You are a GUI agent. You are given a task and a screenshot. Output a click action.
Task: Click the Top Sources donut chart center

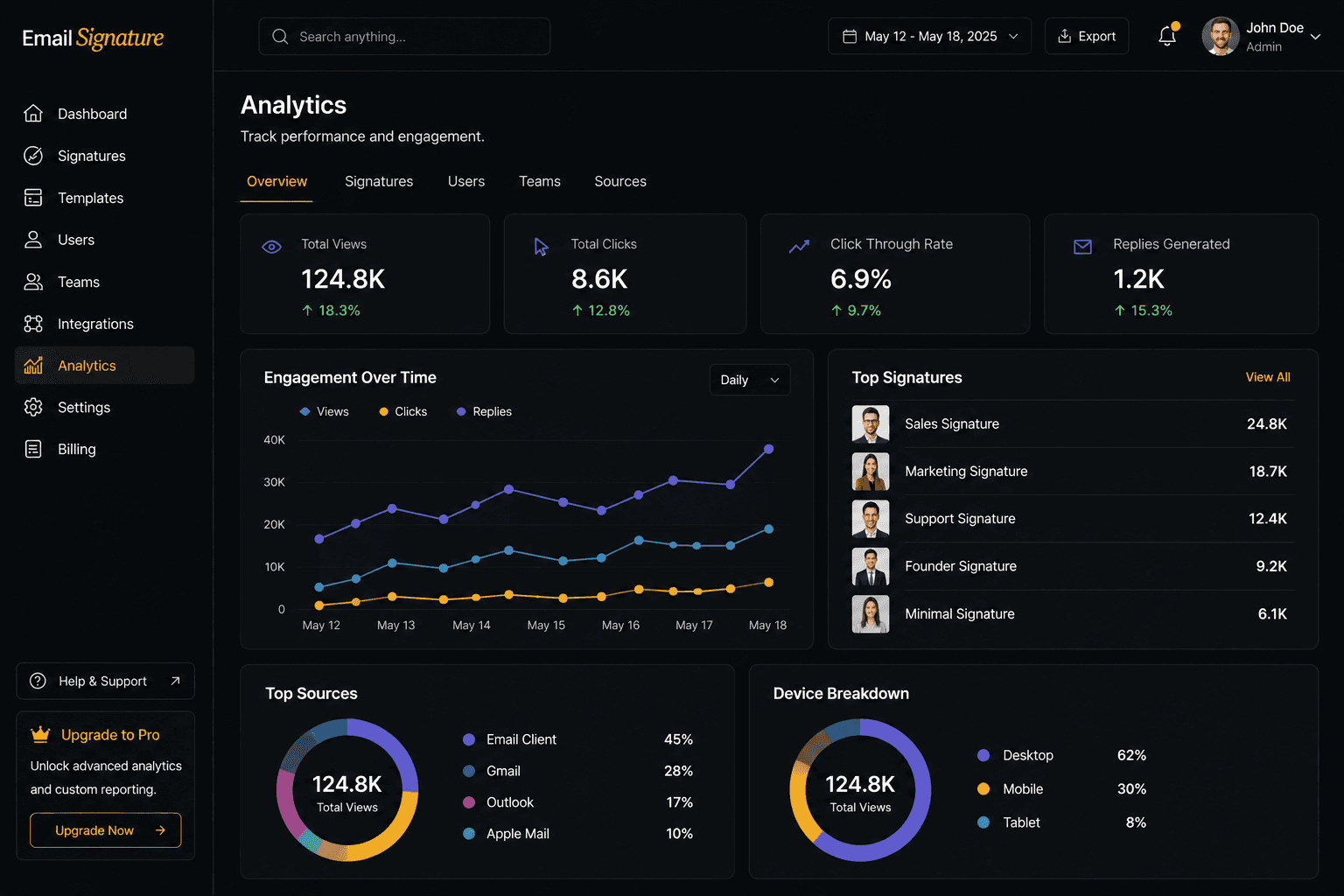tap(347, 790)
